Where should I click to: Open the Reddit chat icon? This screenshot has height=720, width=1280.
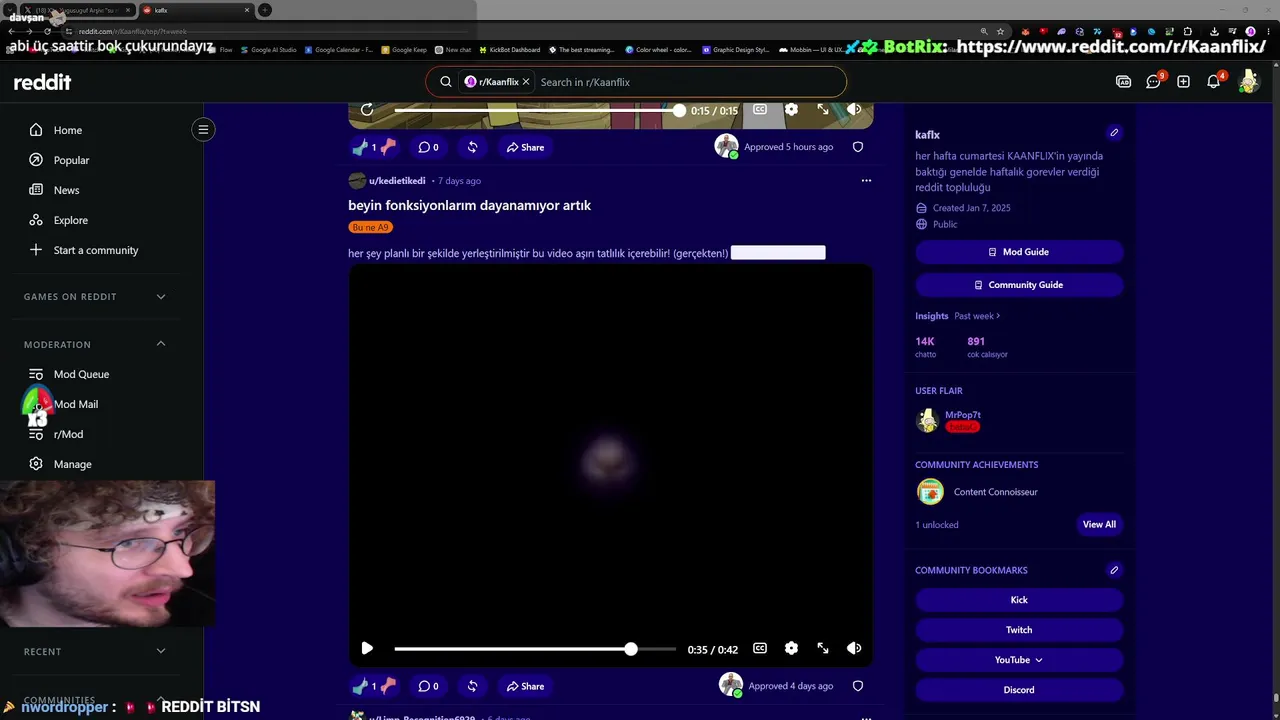[x=1153, y=82]
